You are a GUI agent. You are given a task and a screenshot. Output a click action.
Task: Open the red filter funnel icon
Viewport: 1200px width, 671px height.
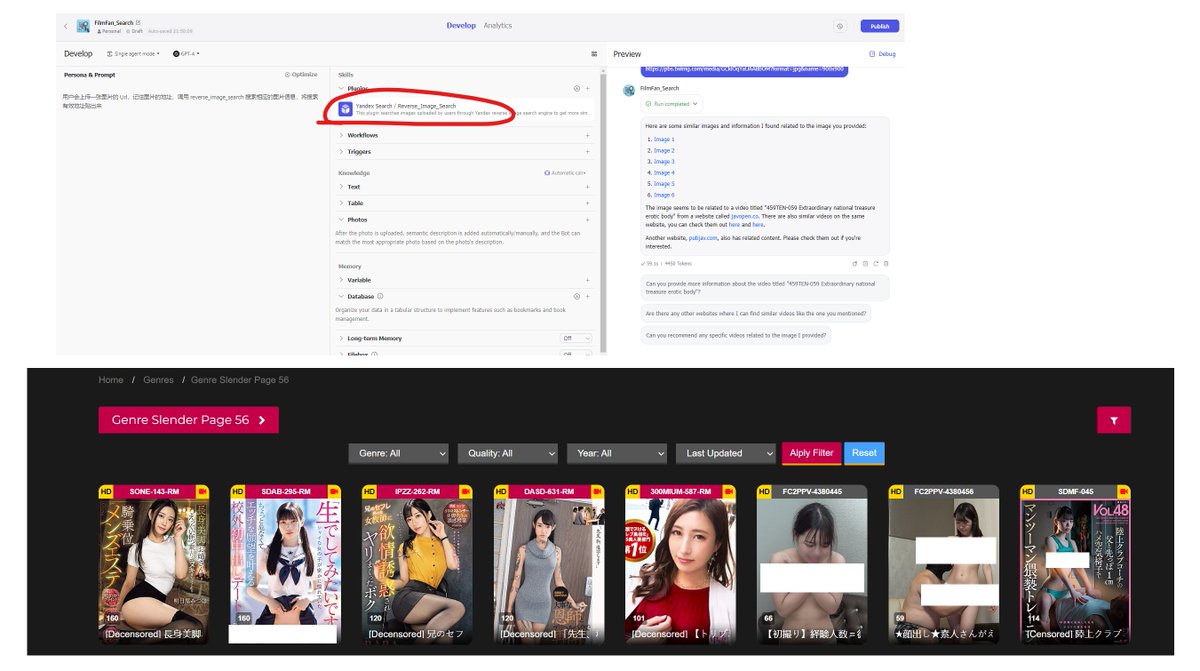(1113, 420)
